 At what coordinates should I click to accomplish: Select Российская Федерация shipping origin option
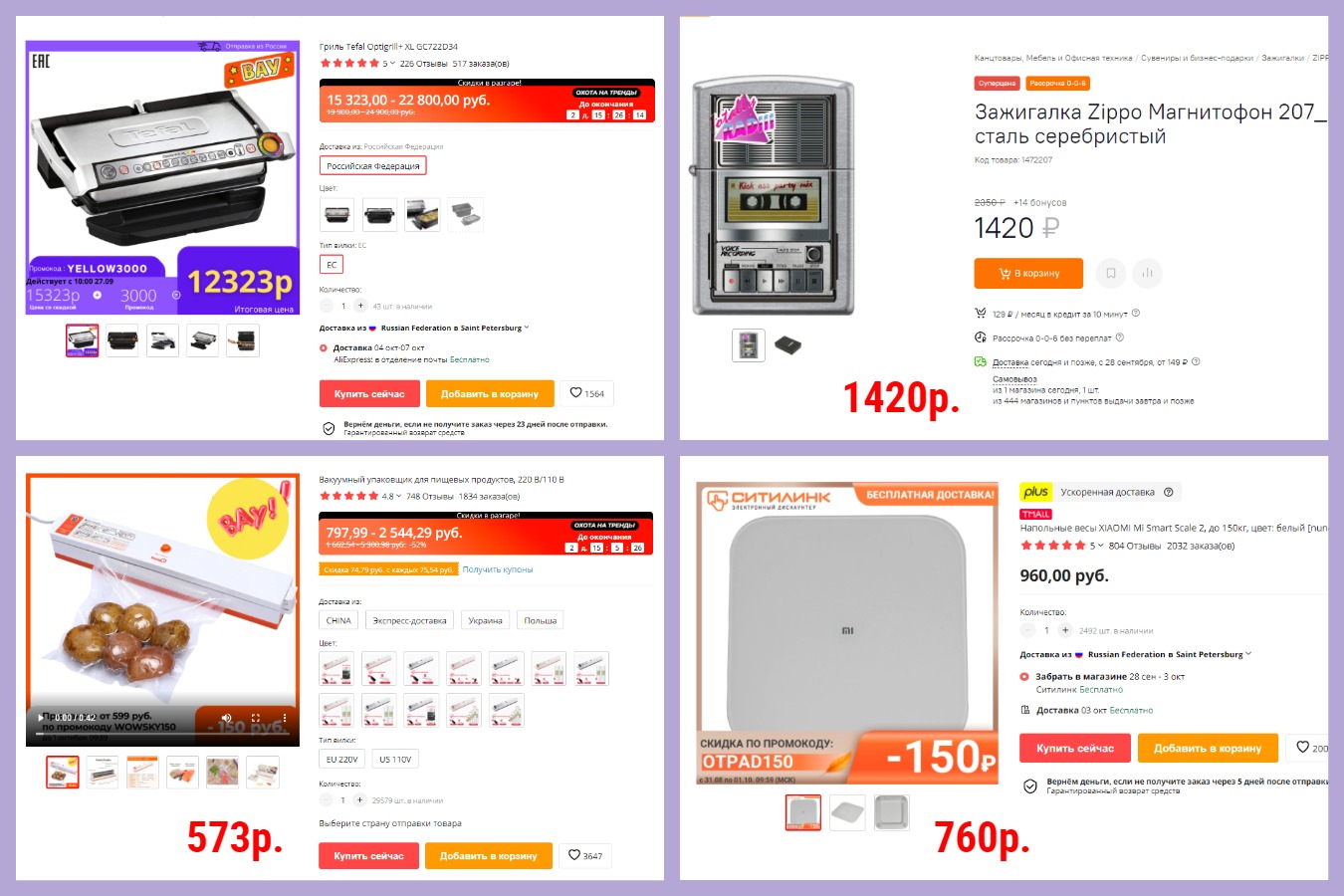pyautogui.click(x=373, y=165)
